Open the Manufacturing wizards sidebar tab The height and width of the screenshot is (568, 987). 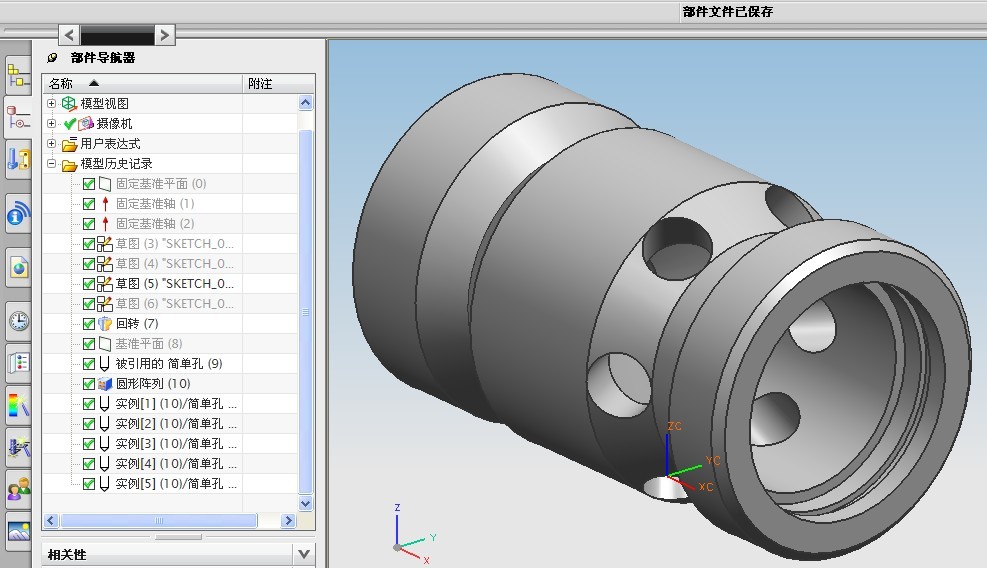pos(18,447)
